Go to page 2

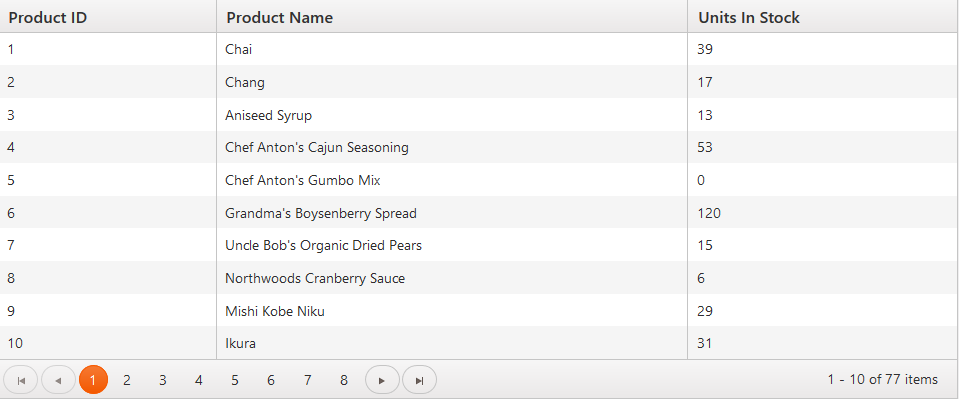(x=127, y=380)
